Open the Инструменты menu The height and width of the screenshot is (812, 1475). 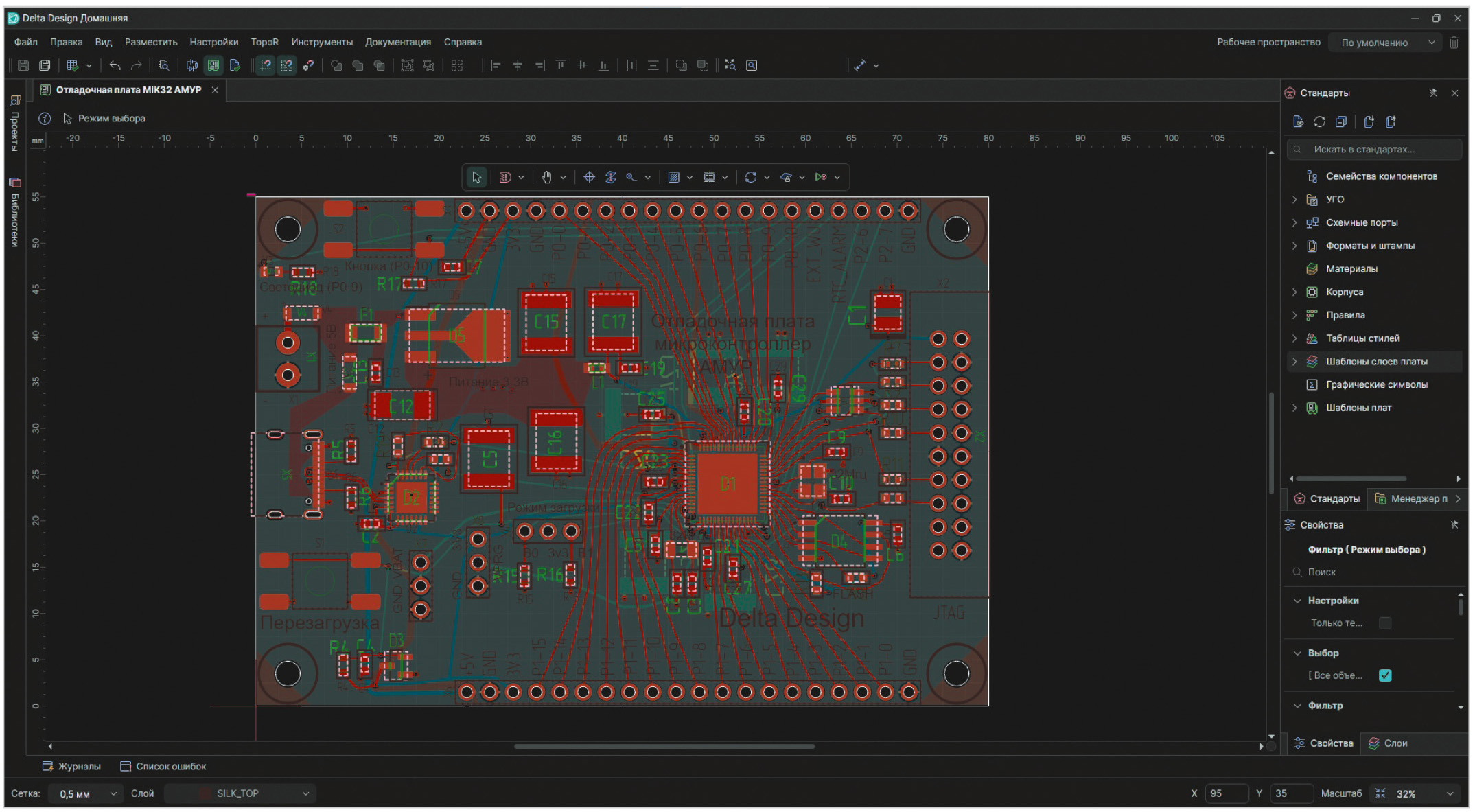click(x=322, y=42)
